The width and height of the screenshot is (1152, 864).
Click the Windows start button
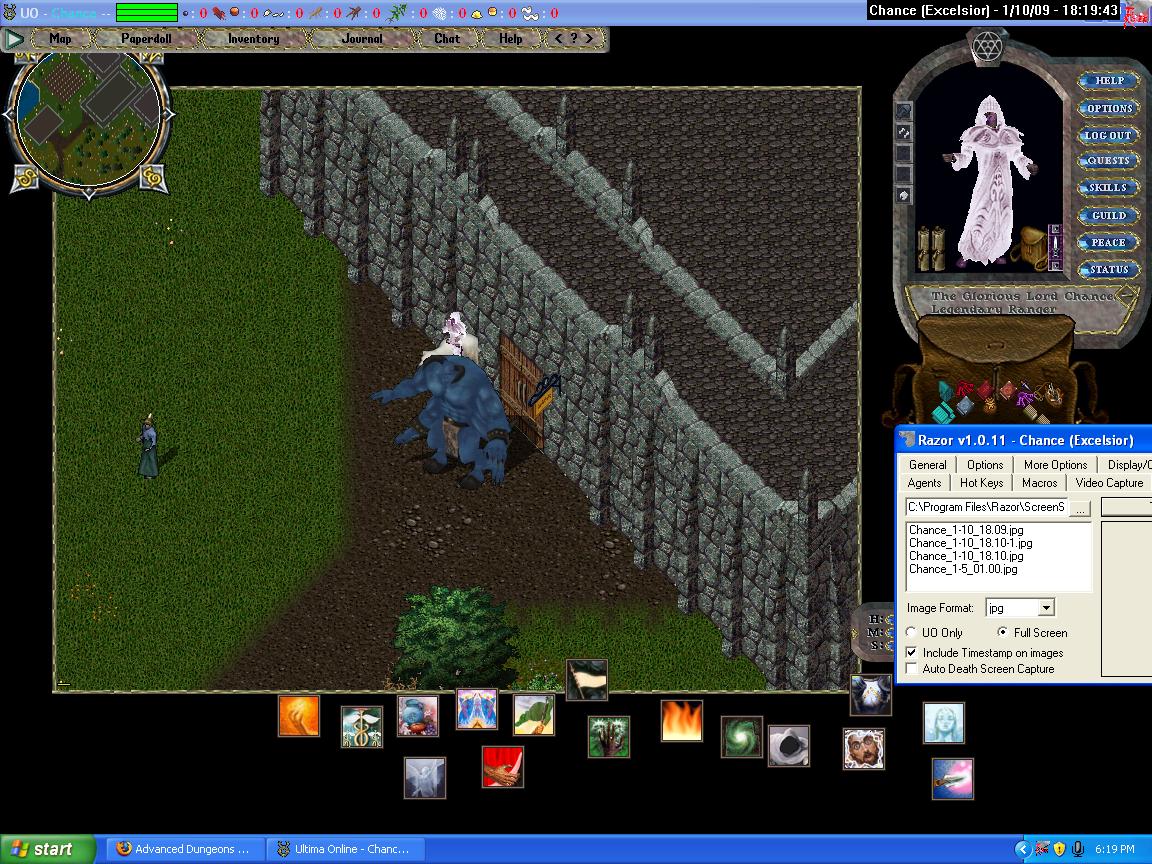coord(48,849)
